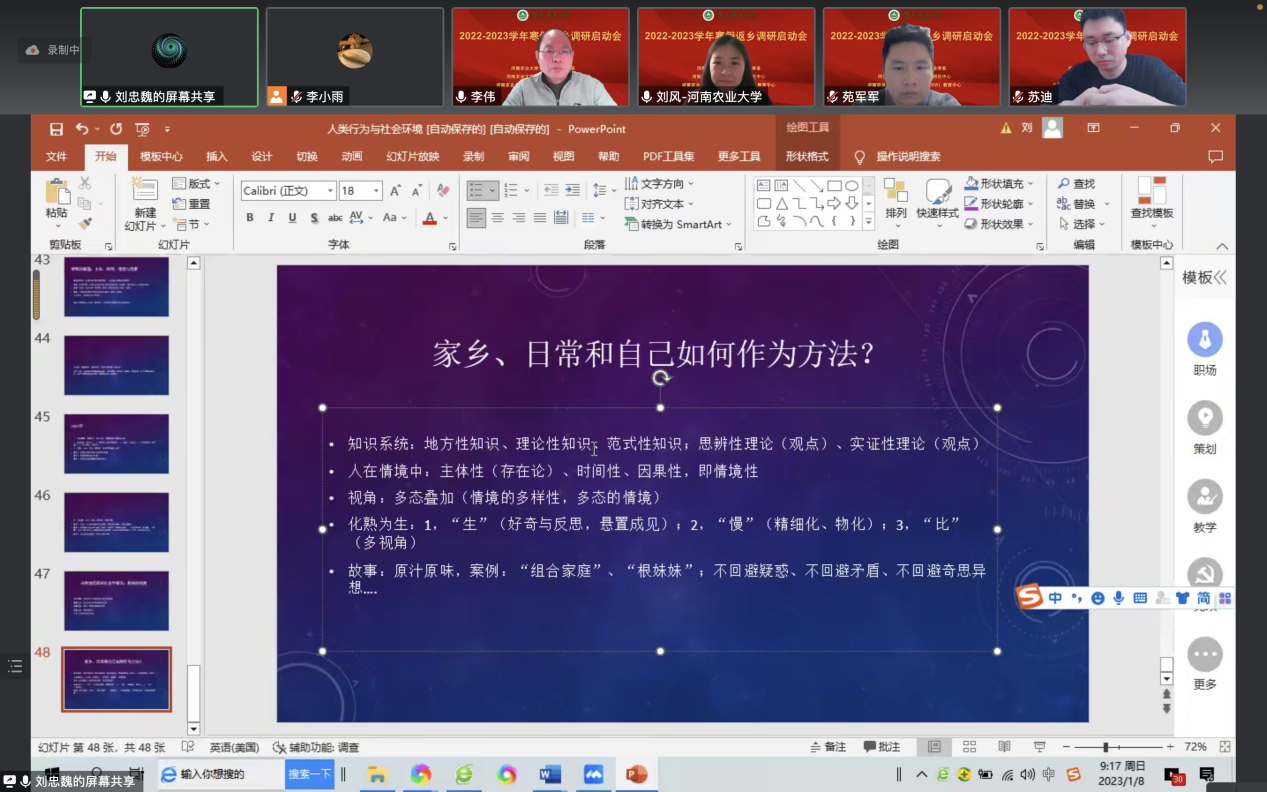Switch to slide sorter view in status bar
1267x792 pixels.
point(969,747)
